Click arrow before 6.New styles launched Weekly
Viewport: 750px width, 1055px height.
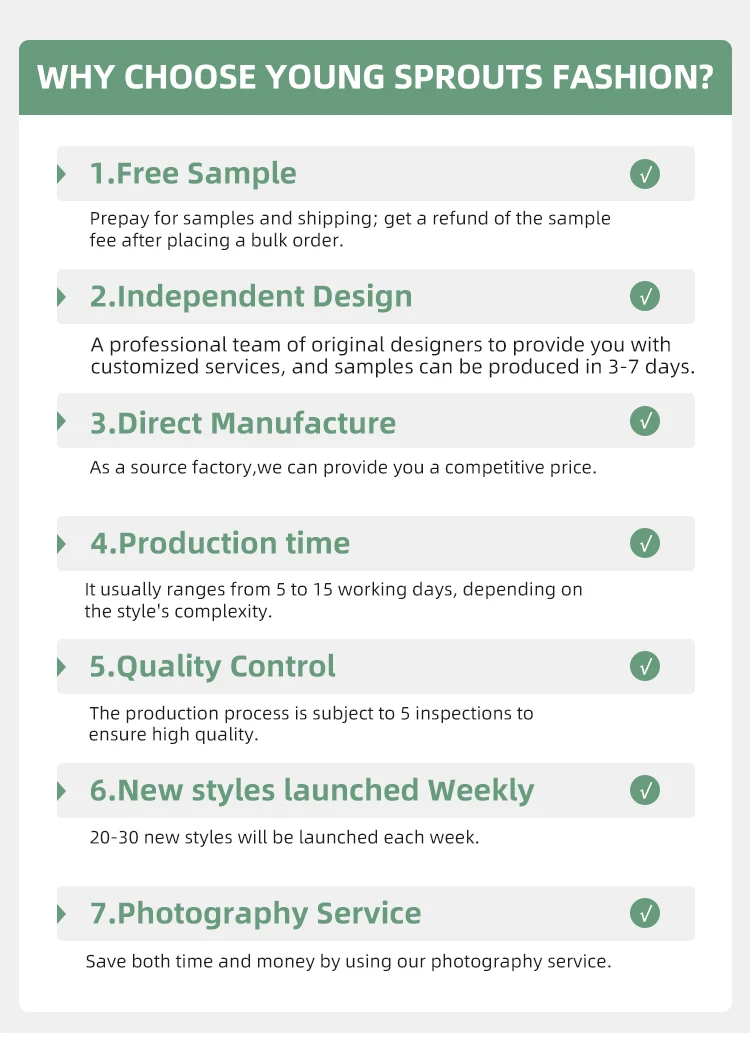[62, 791]
